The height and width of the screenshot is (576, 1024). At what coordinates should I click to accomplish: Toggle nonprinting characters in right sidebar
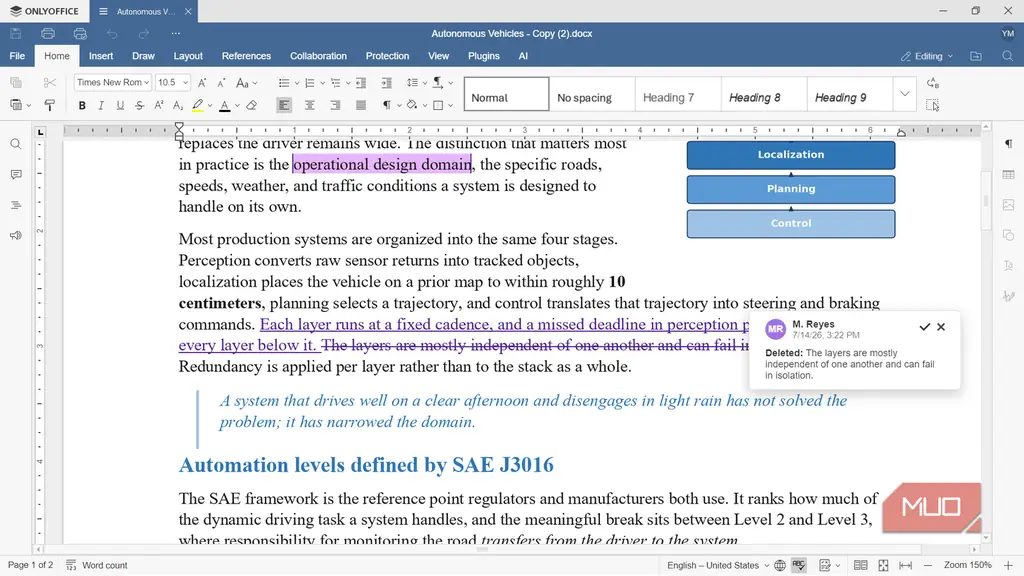coord(1008,144)
